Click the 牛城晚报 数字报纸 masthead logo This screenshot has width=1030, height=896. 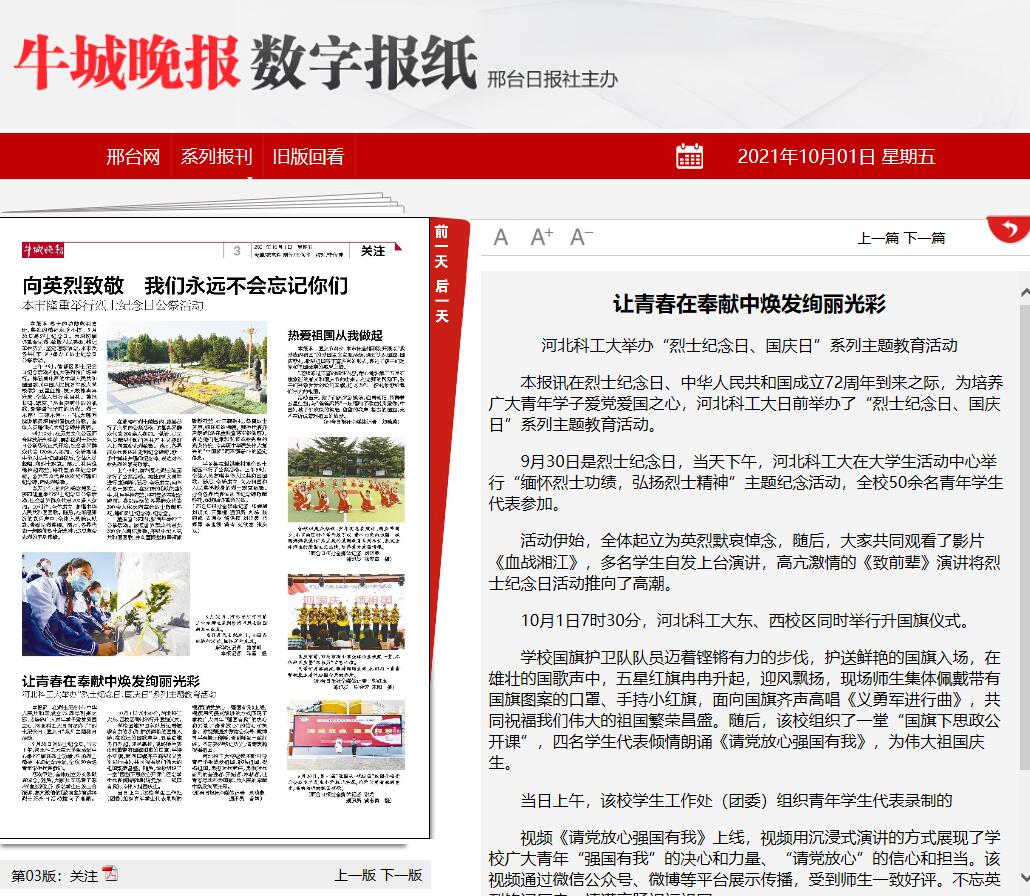(x=245, y=64)
